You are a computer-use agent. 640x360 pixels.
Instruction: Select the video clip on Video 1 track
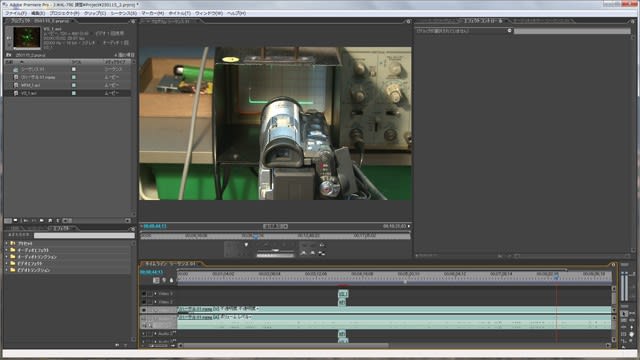394,309
